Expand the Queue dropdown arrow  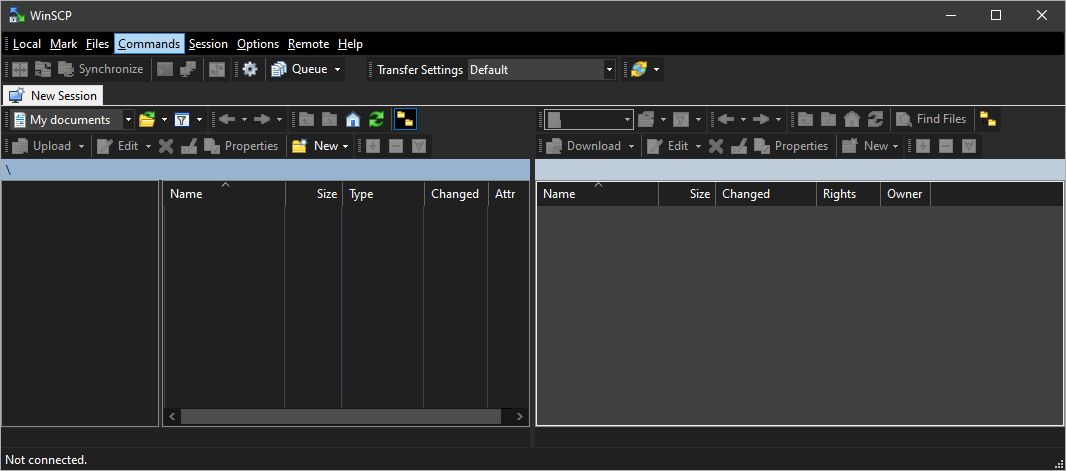[338, 70]
